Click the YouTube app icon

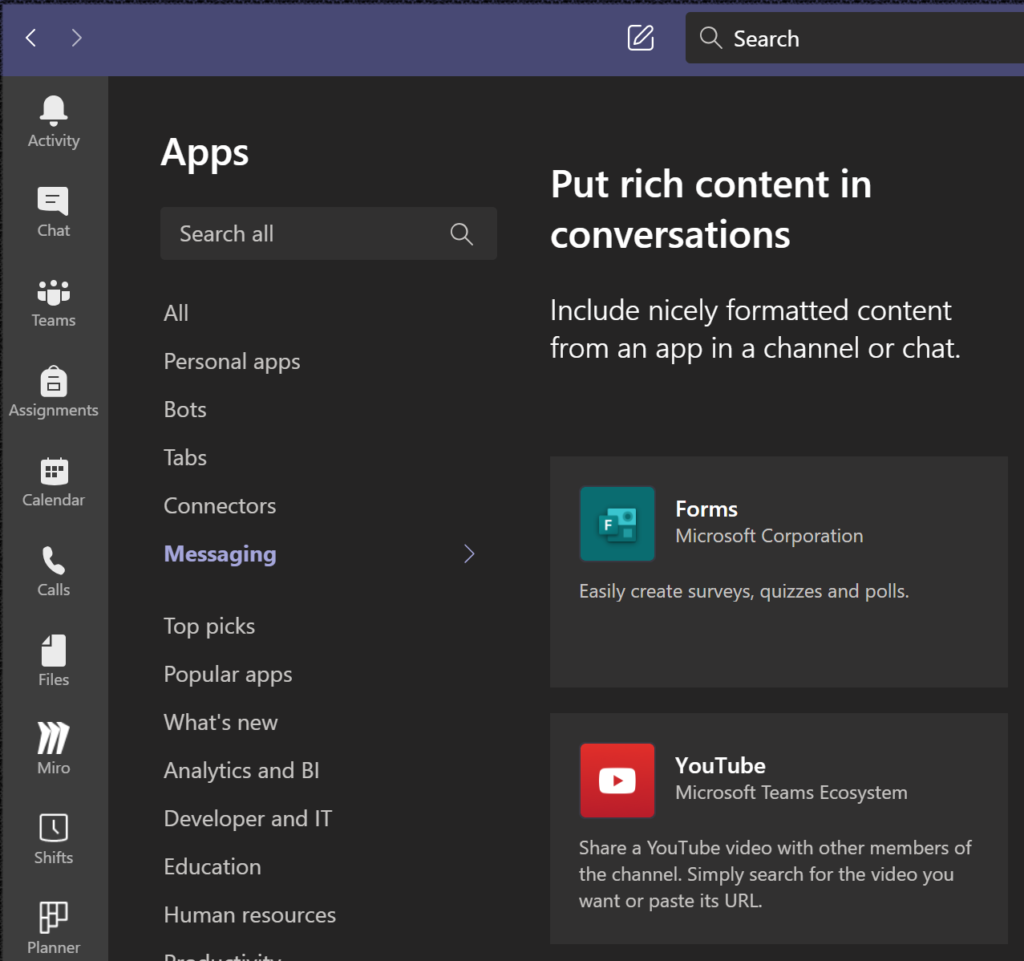[x=617, y=780]
